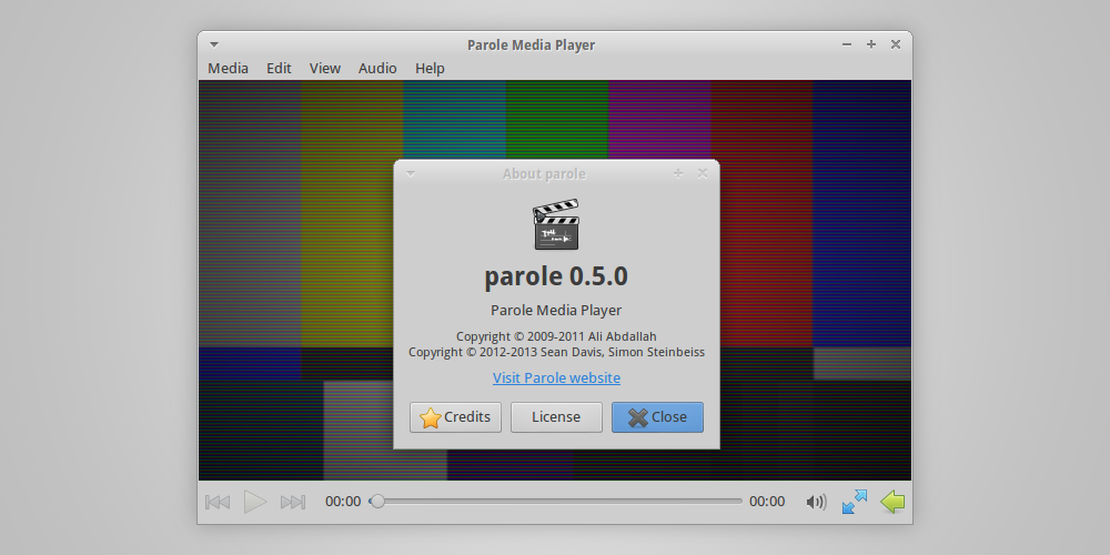The image size is (1110, 555).
Task: Click the seek slider handle
Action: [378, 501]
